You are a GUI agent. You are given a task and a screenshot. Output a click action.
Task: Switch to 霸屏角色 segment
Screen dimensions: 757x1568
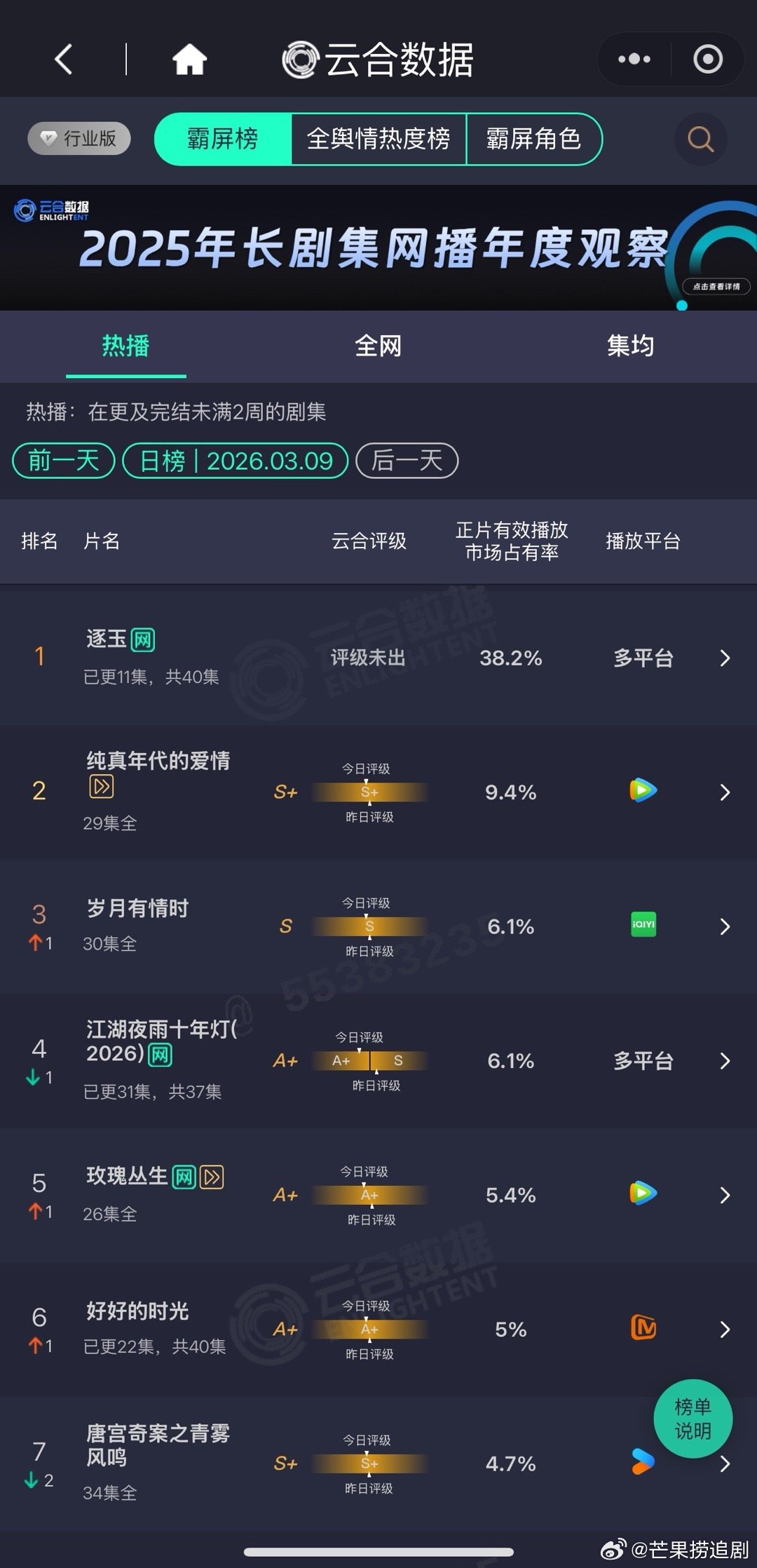(533, 139)
